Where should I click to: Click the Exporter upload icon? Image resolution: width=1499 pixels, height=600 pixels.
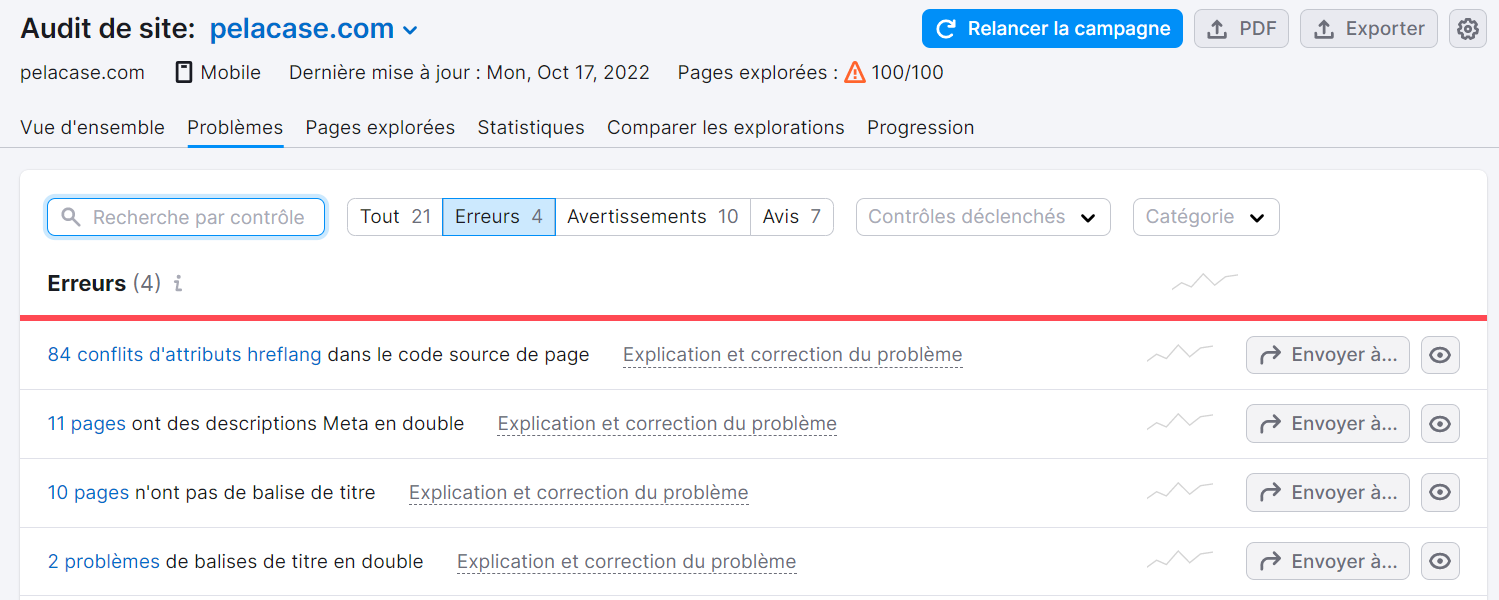point(1324,28)
